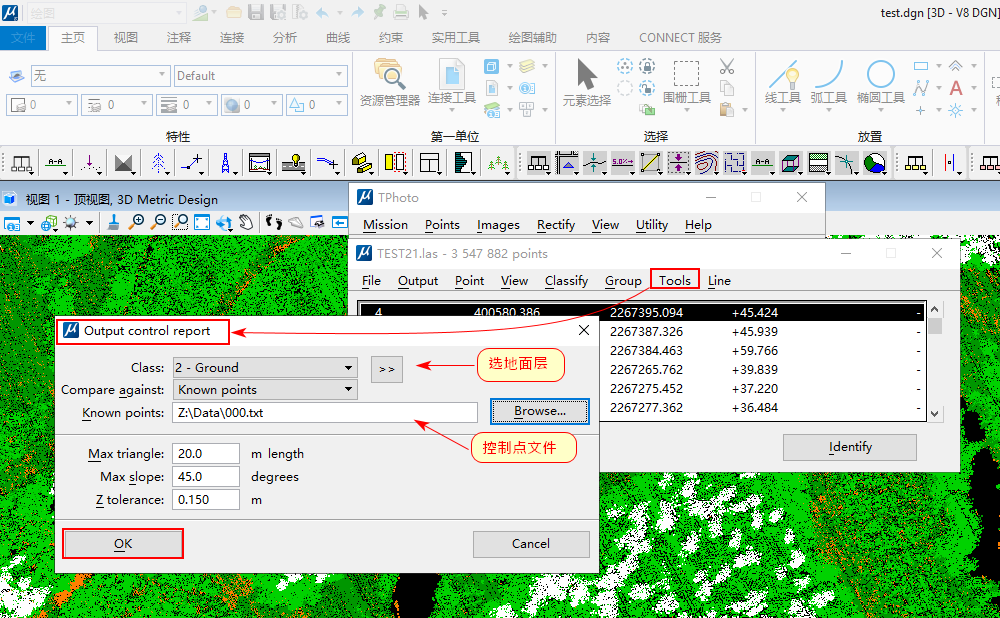Click the Max slope field showing 45.0

pyautogui.click(x=205, y=477)
